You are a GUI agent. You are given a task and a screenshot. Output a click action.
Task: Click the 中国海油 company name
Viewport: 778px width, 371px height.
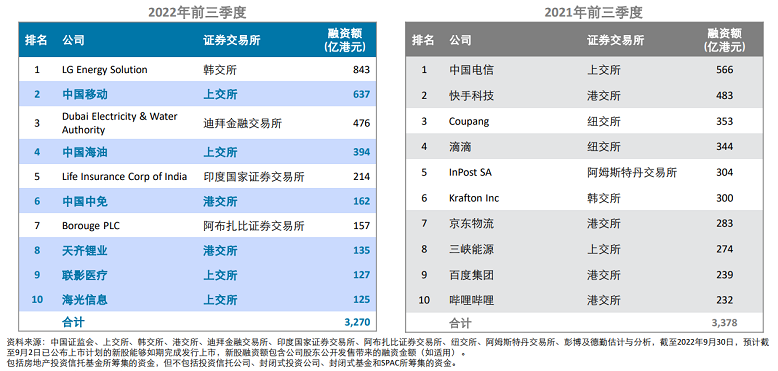[84, 152]
